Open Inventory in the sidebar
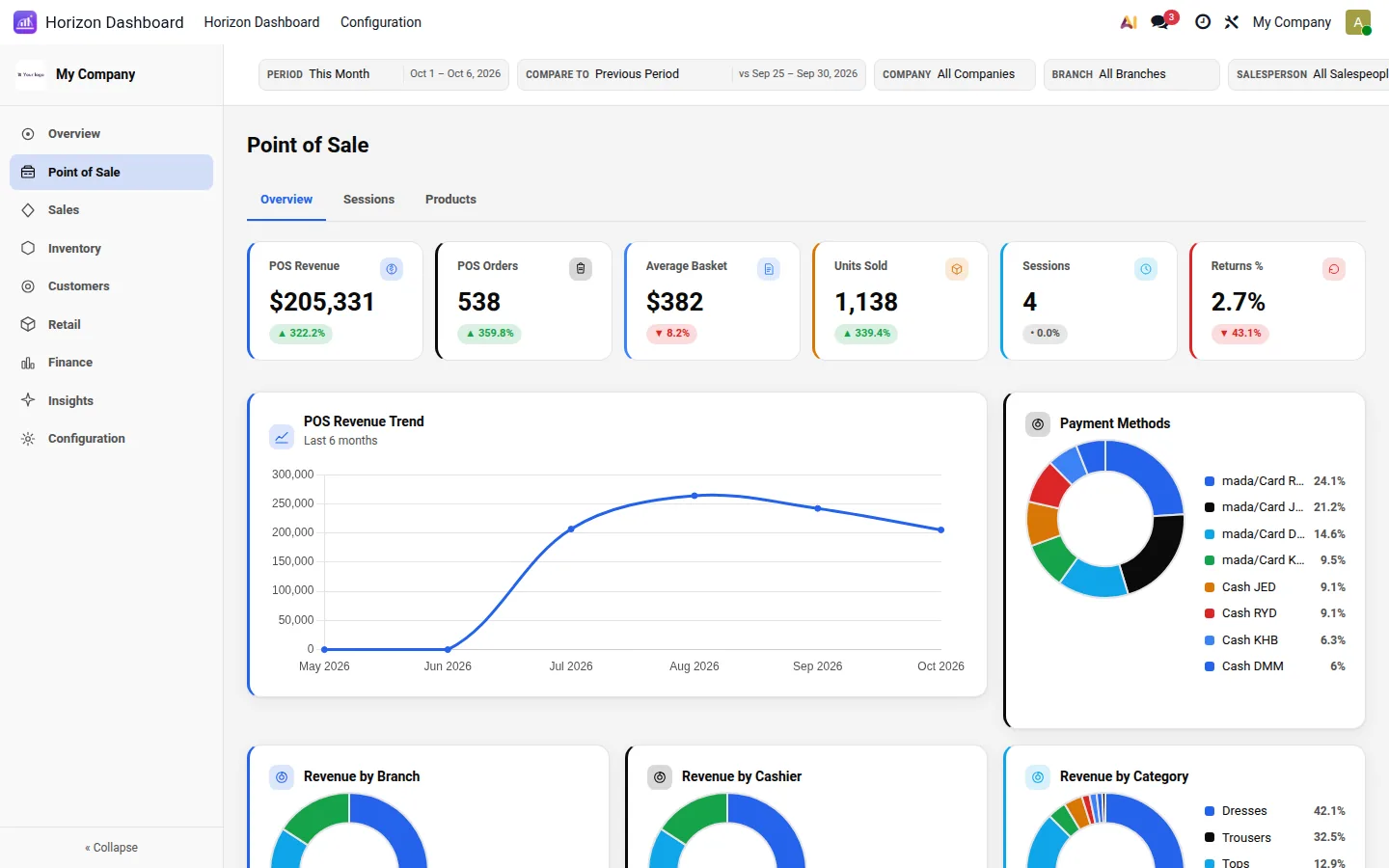The image size is (1389, 868). pos(111,249)
